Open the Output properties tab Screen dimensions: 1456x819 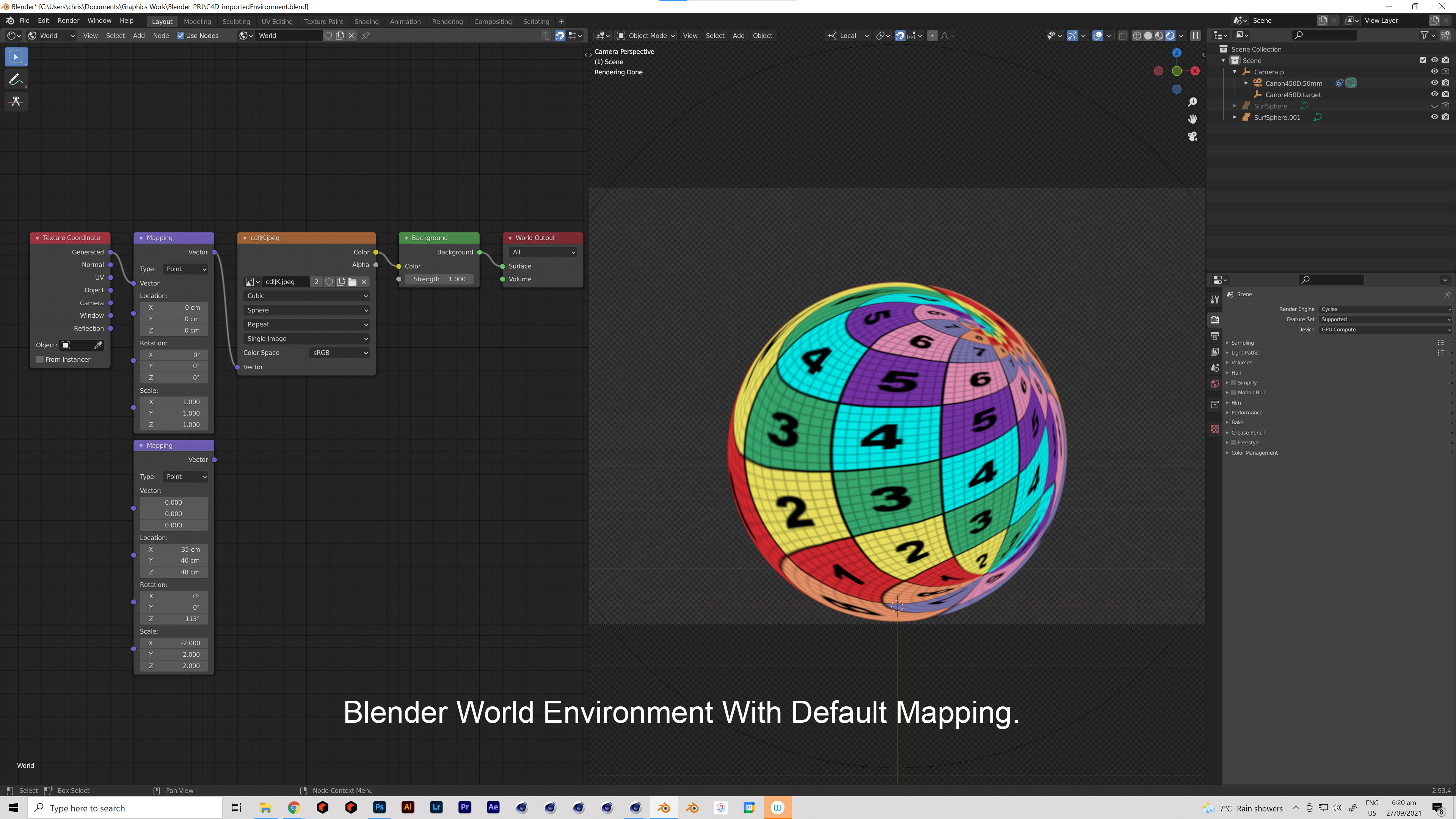(1214, 336)
